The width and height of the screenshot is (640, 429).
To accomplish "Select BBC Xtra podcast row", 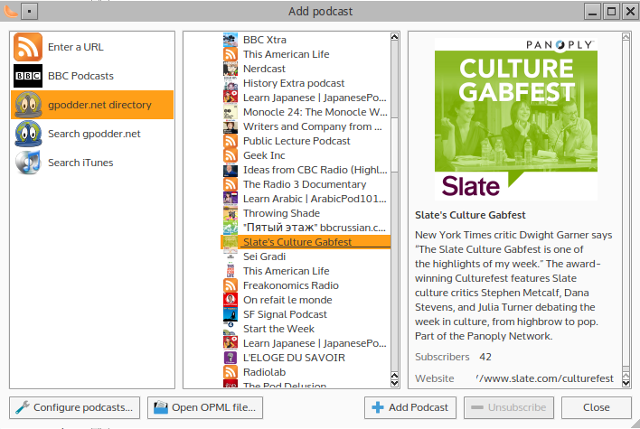I will (x=306, y=40).
